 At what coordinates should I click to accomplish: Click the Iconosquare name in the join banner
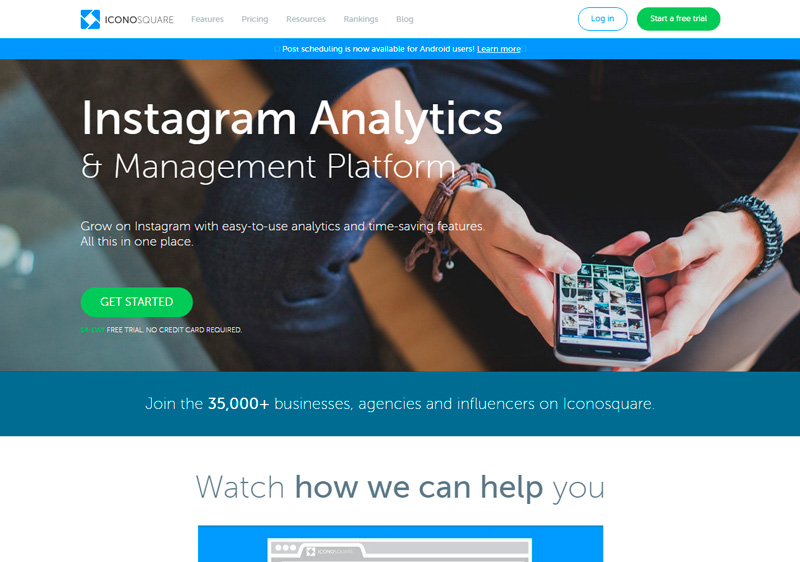607,404
